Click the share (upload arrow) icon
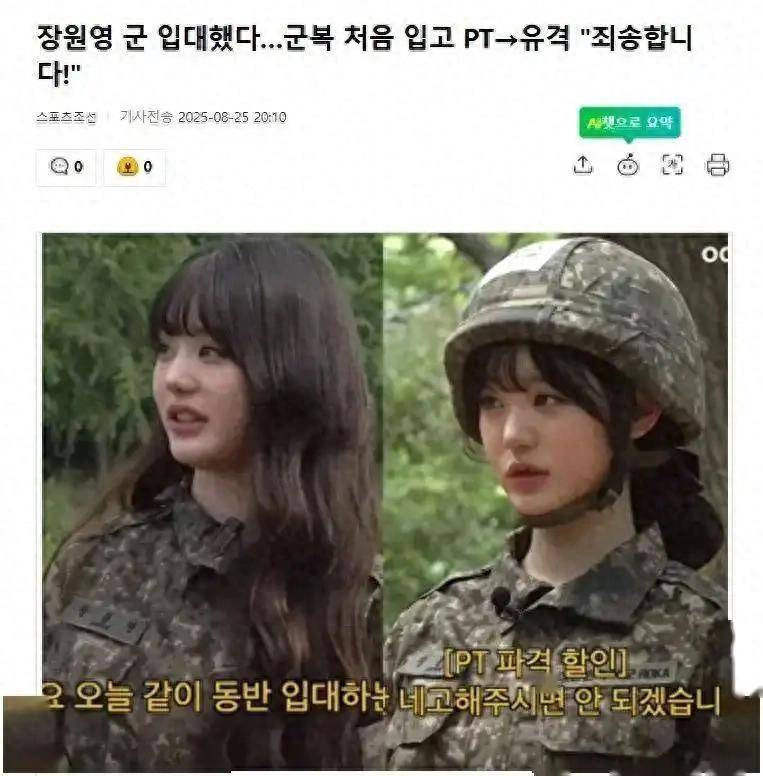This screenshot has width=763, height=776. tap(583, 165)
